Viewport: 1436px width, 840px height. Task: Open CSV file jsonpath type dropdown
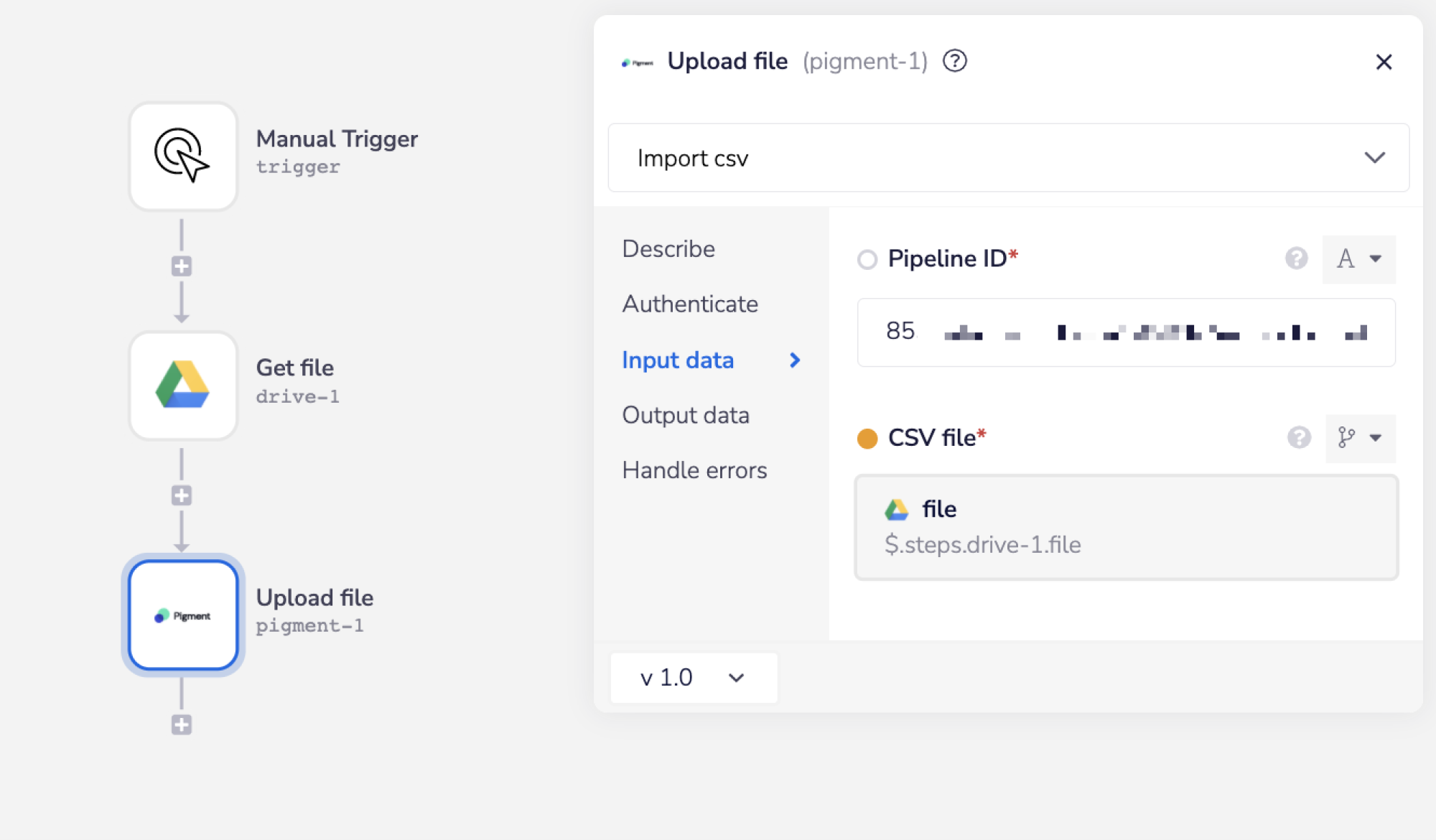click(1360, 438)
